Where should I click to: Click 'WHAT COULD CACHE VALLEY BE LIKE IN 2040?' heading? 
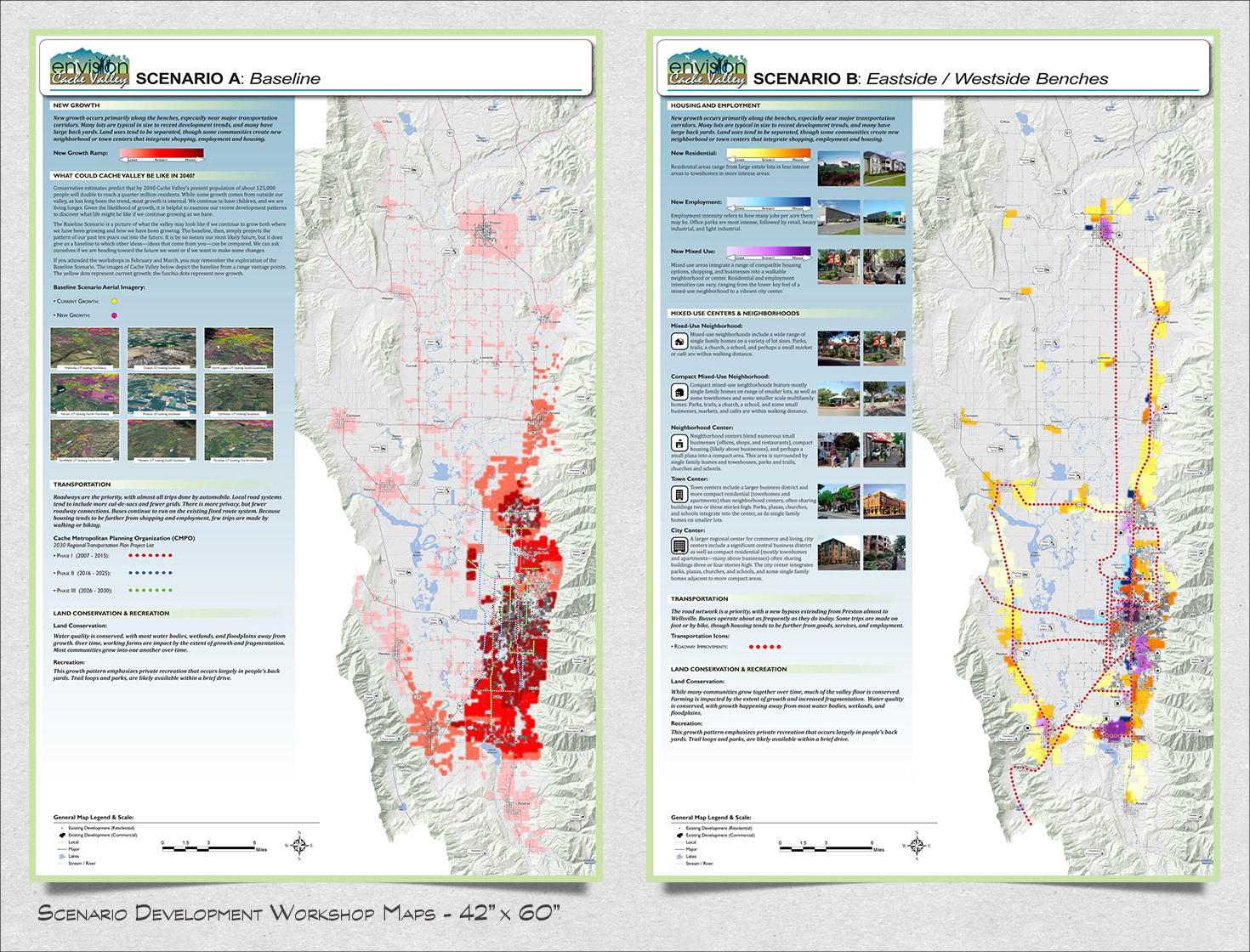tap(124, 176)
